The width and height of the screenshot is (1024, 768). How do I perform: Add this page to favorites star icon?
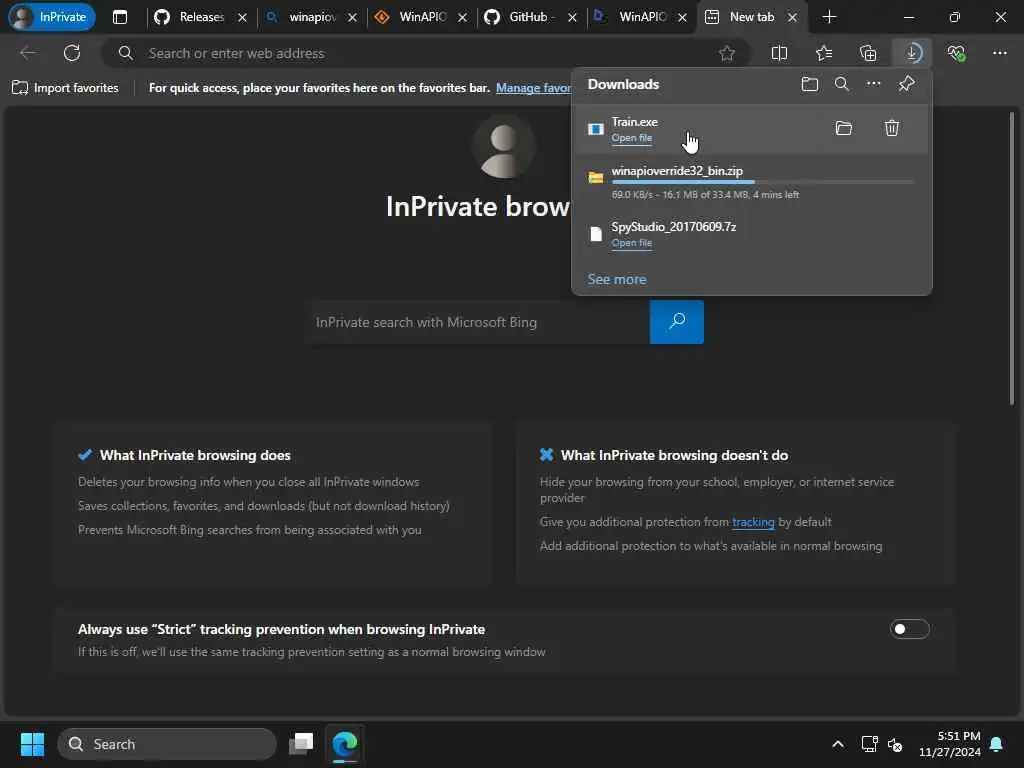pos(727,54)
